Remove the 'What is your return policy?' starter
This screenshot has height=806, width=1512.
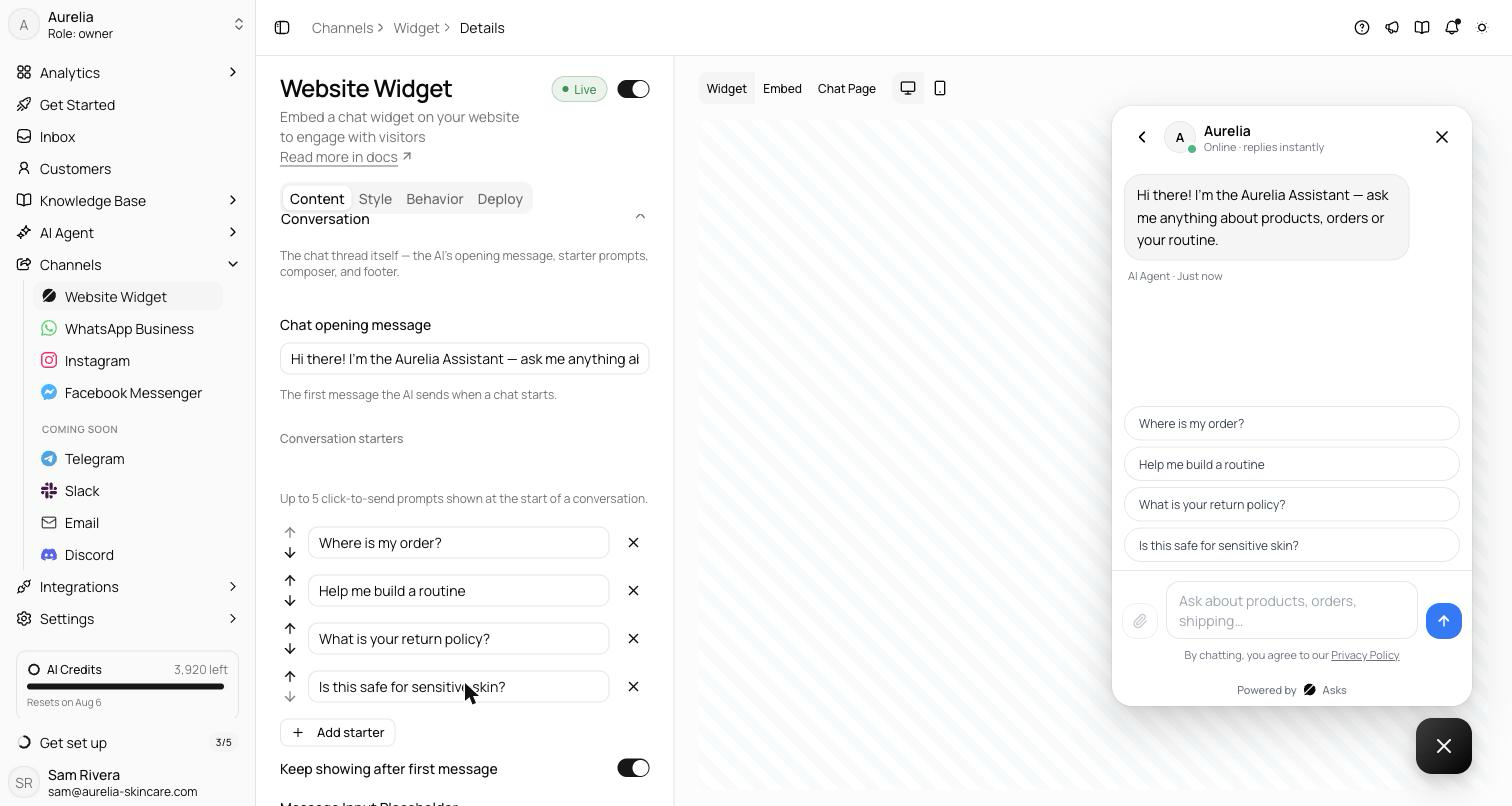coord(633,639)
